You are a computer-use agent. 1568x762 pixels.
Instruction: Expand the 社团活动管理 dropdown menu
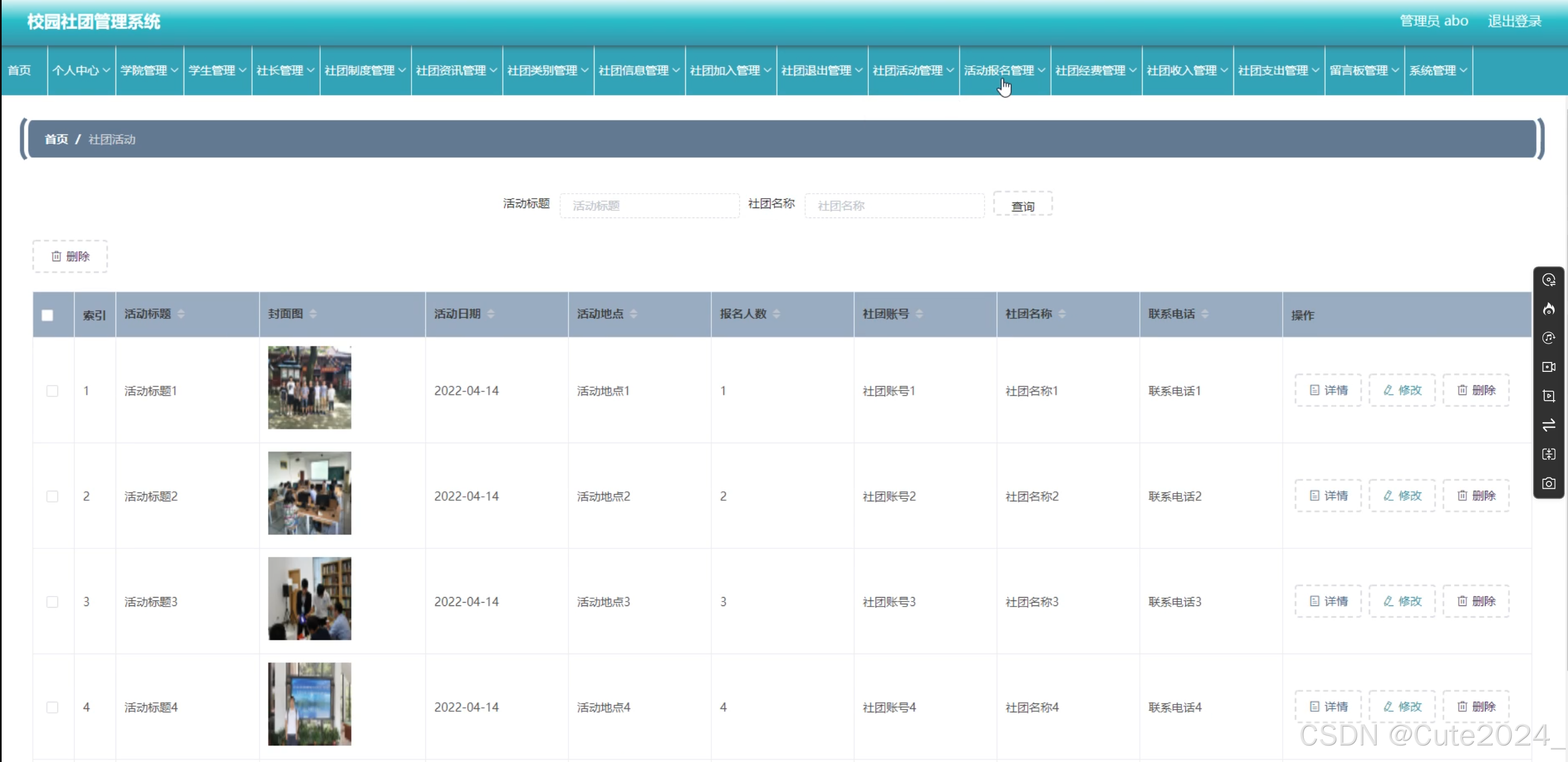pyautogui.click(x=913, y=71)
